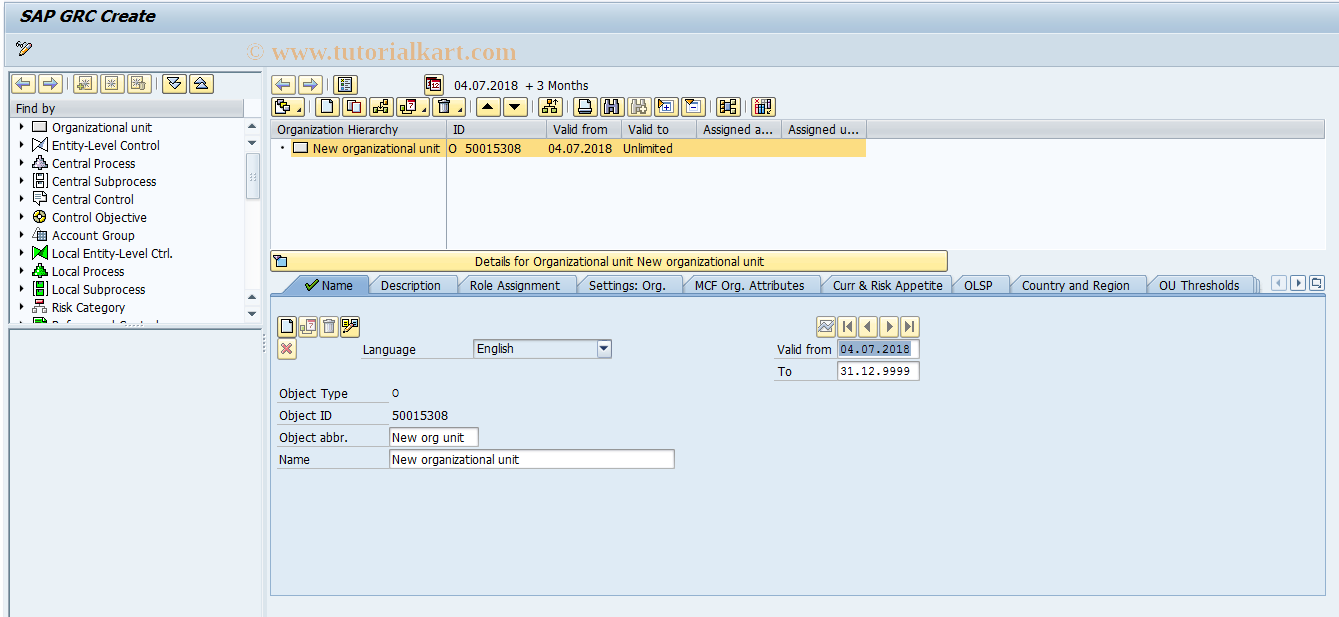Screen dimensions: 1339x617
Task: Click the back arrow above Organization Hierarchy
Action: [284, 85]
